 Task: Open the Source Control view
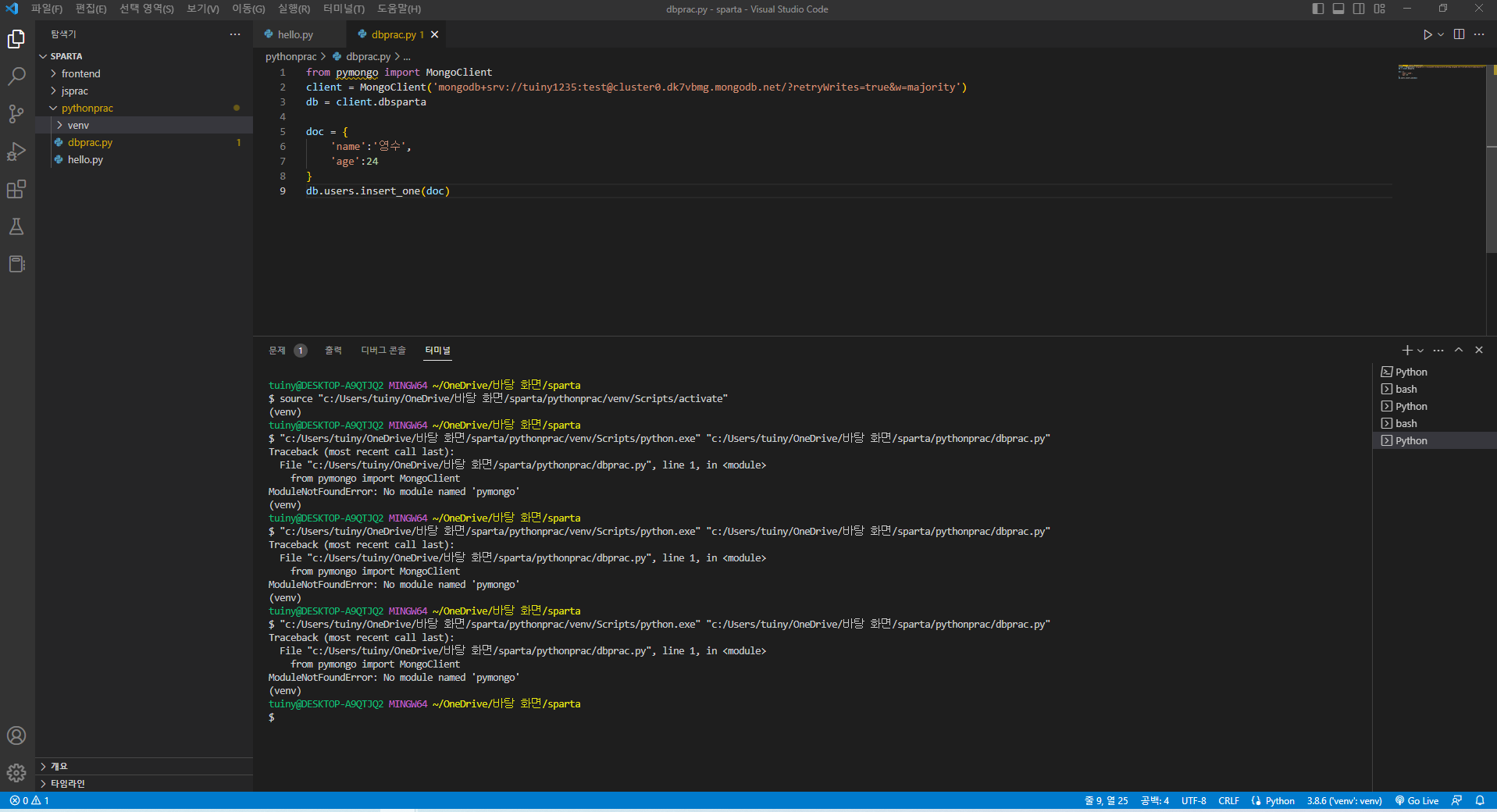point(16,114)
